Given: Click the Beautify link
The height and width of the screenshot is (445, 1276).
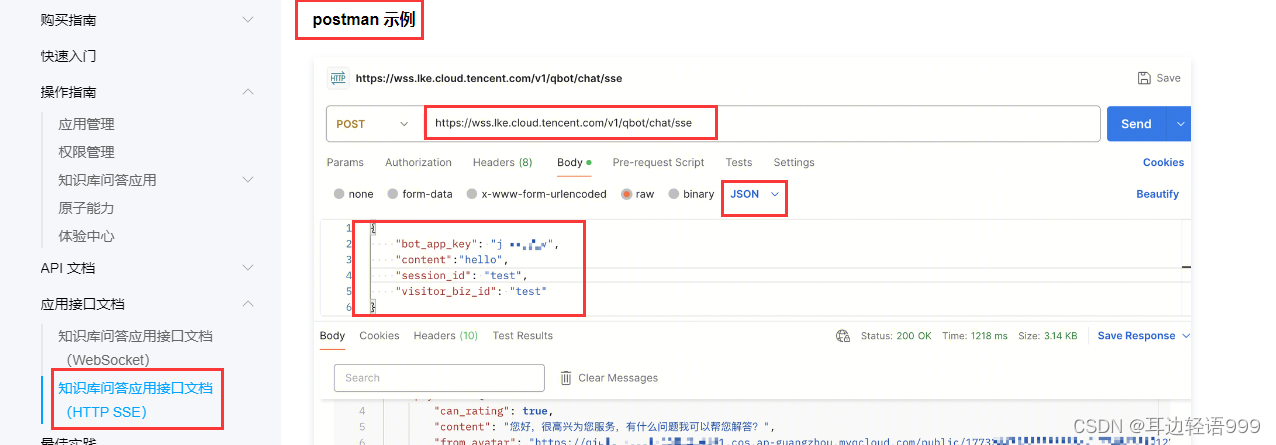Looking at the screenshot, I should pos(1157,194).
